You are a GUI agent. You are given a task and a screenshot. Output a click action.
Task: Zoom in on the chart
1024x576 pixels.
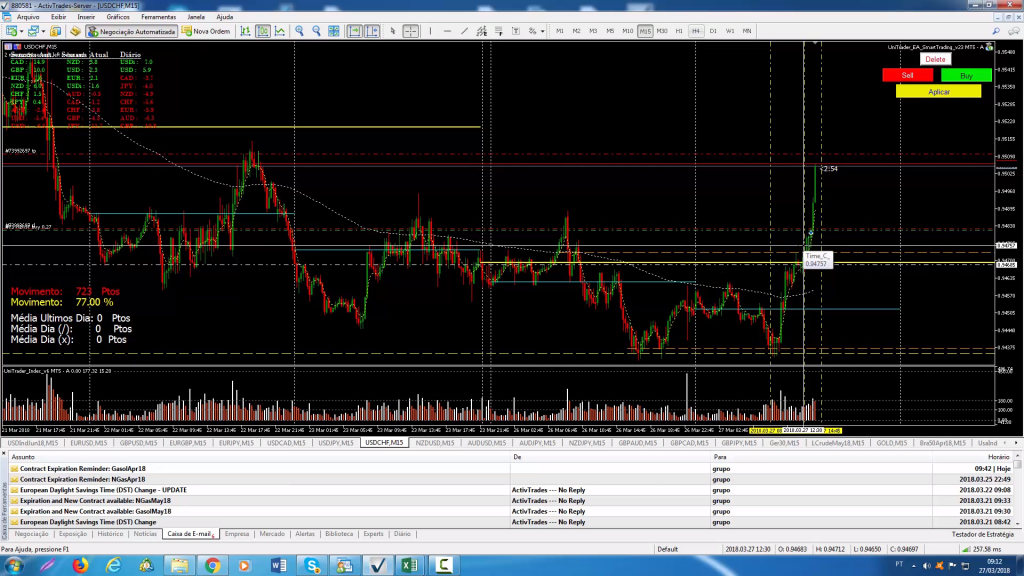click(x=299, y=31)
